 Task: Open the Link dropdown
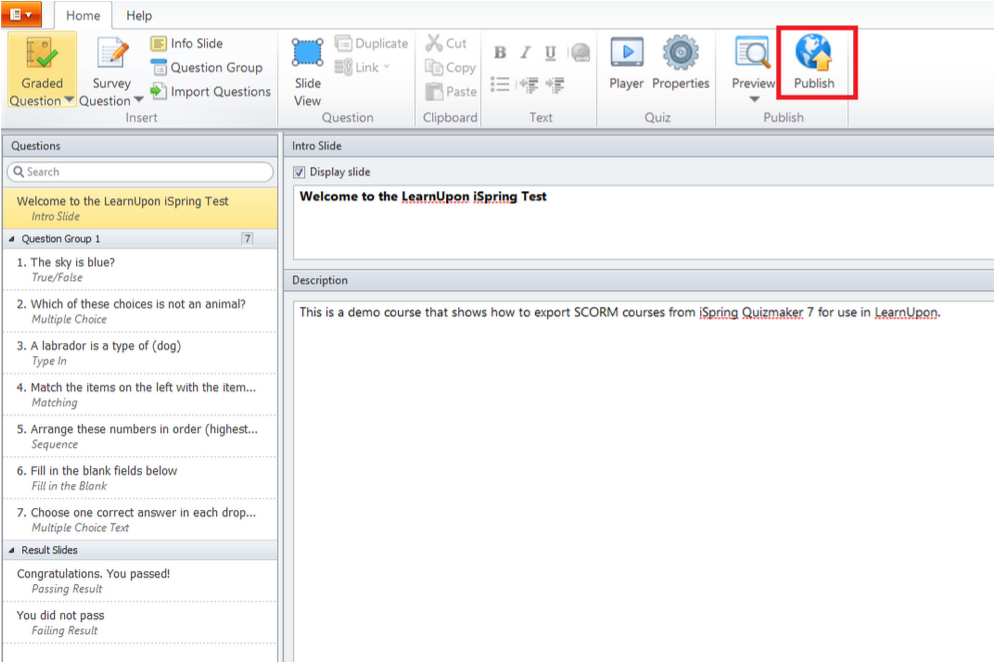tap(363, 67)
